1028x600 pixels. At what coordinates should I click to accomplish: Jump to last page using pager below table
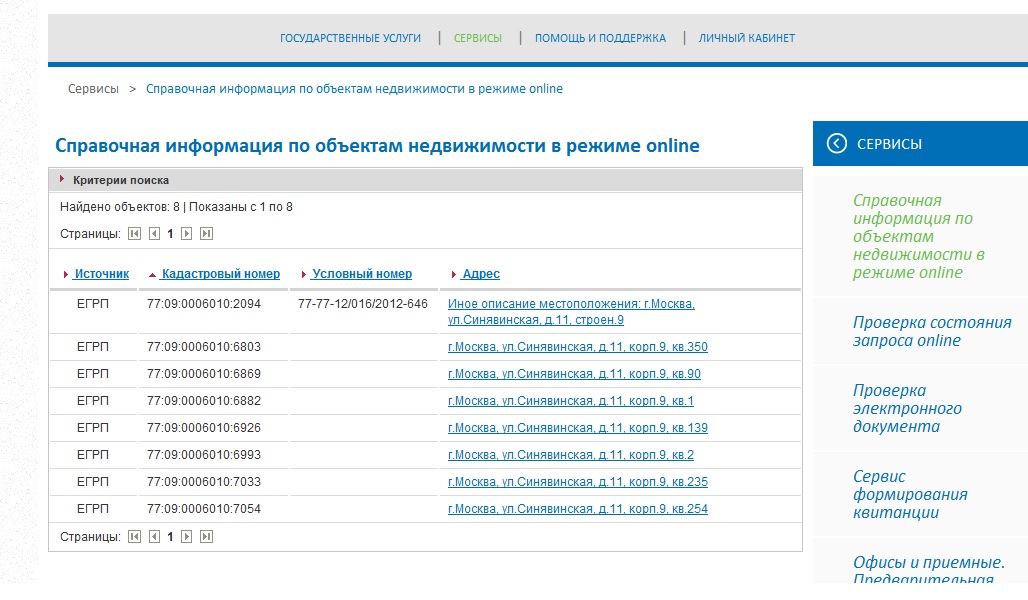pyautogui.click(x=206, y=537)
